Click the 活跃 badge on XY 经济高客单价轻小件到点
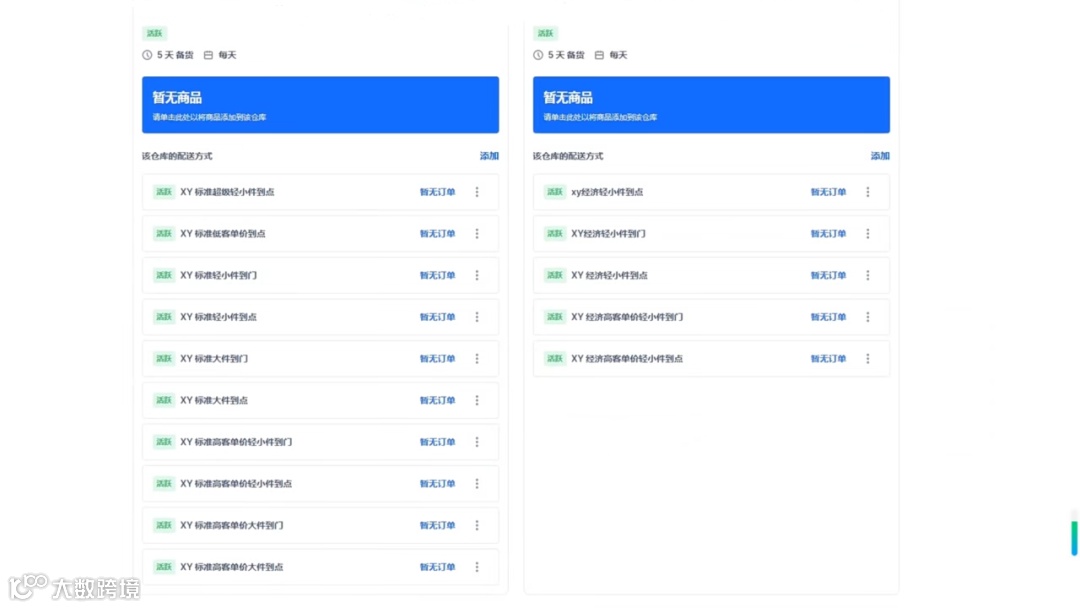This screenshot has height=608, width=1080. point(554,359)
